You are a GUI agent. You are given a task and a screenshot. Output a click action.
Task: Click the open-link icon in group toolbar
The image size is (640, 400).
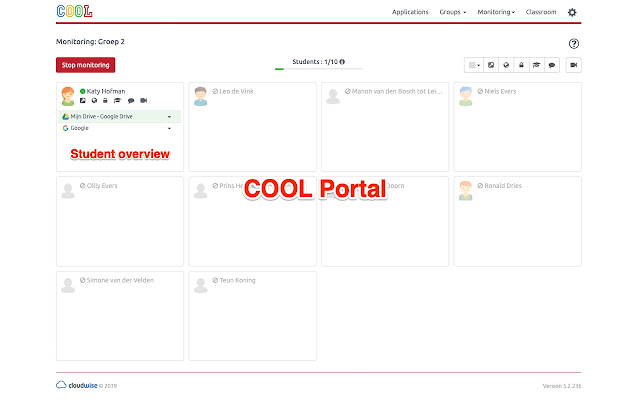[x=491, y=65]
